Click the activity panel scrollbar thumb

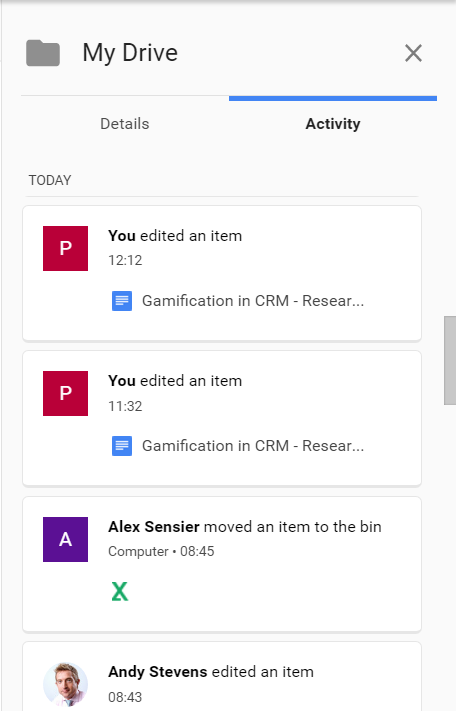pos(451,361)
